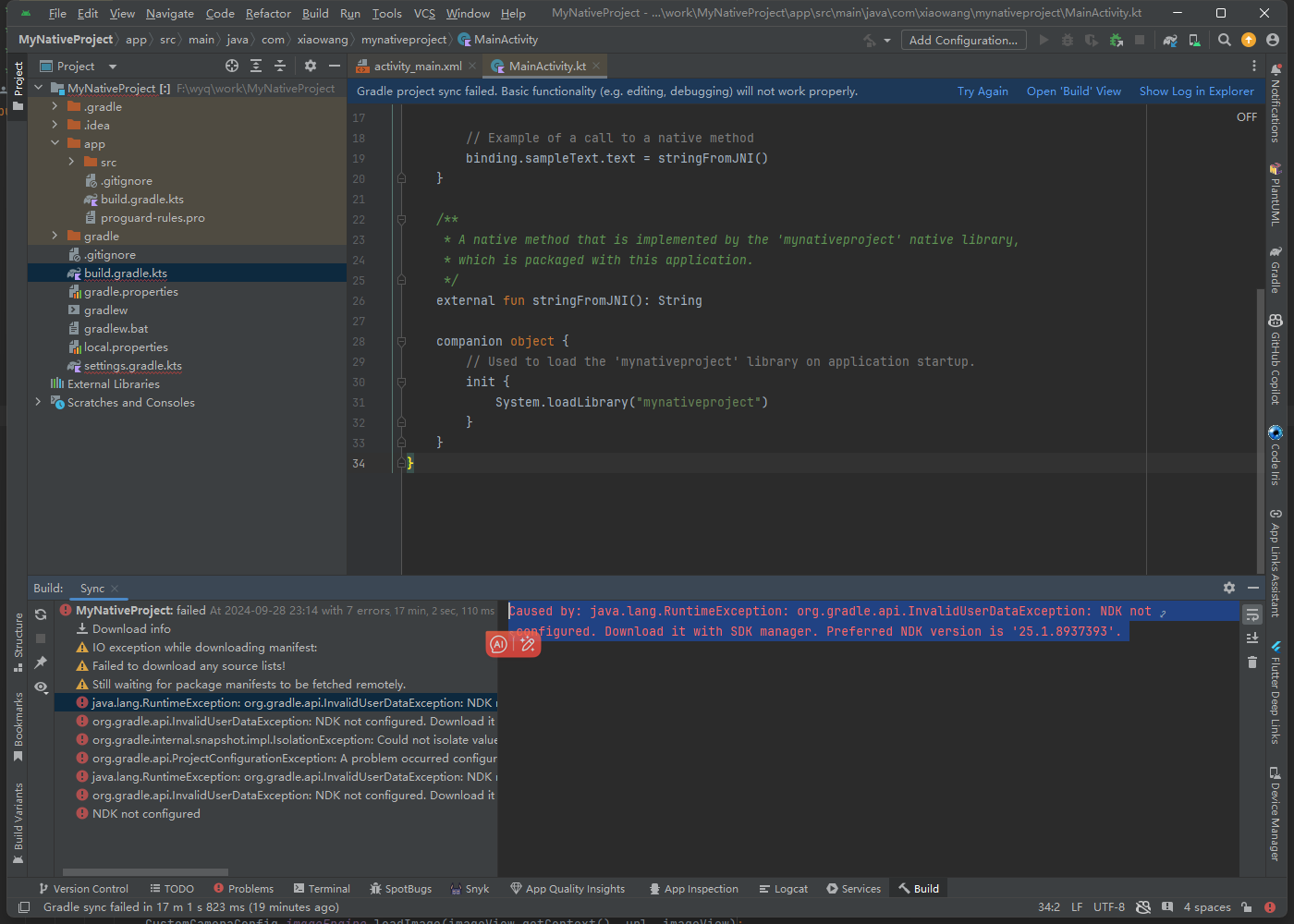Image resolution: width=1294 pixels, height=924 pixels.
Task: Open the Terminal tool tab
Action: [x=322, y=889]
